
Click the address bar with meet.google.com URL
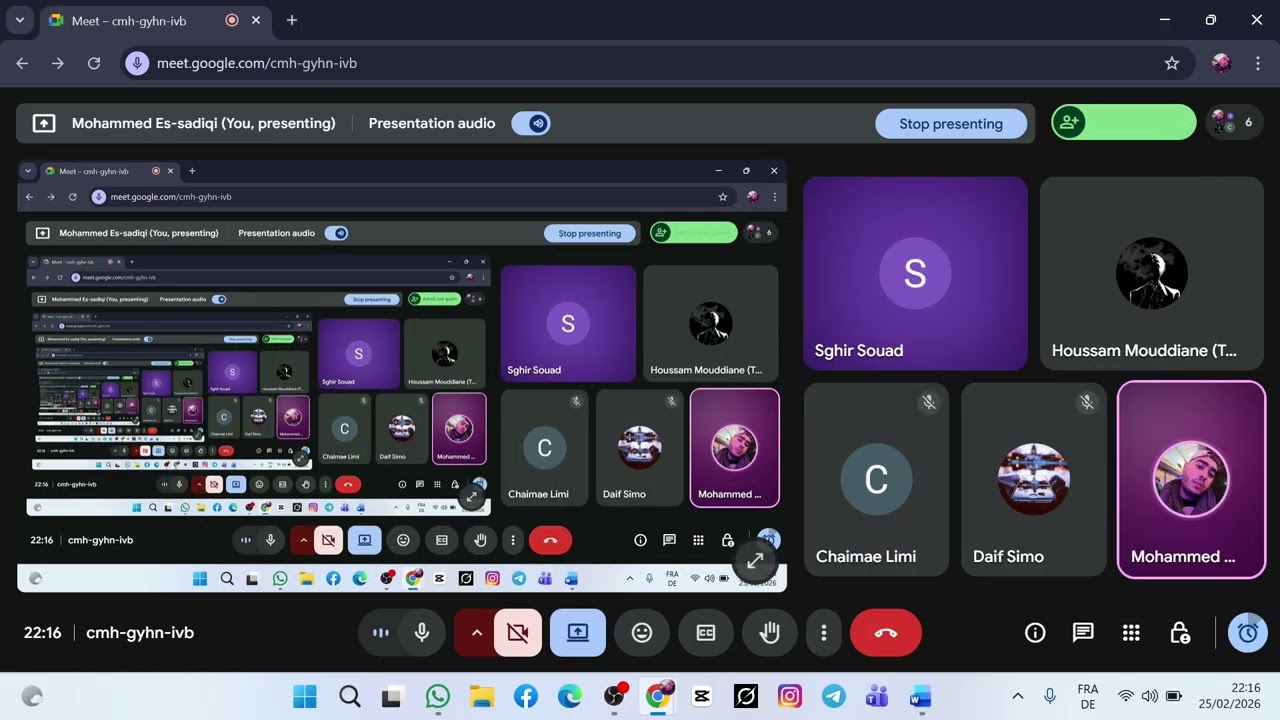tap(658, 63)
